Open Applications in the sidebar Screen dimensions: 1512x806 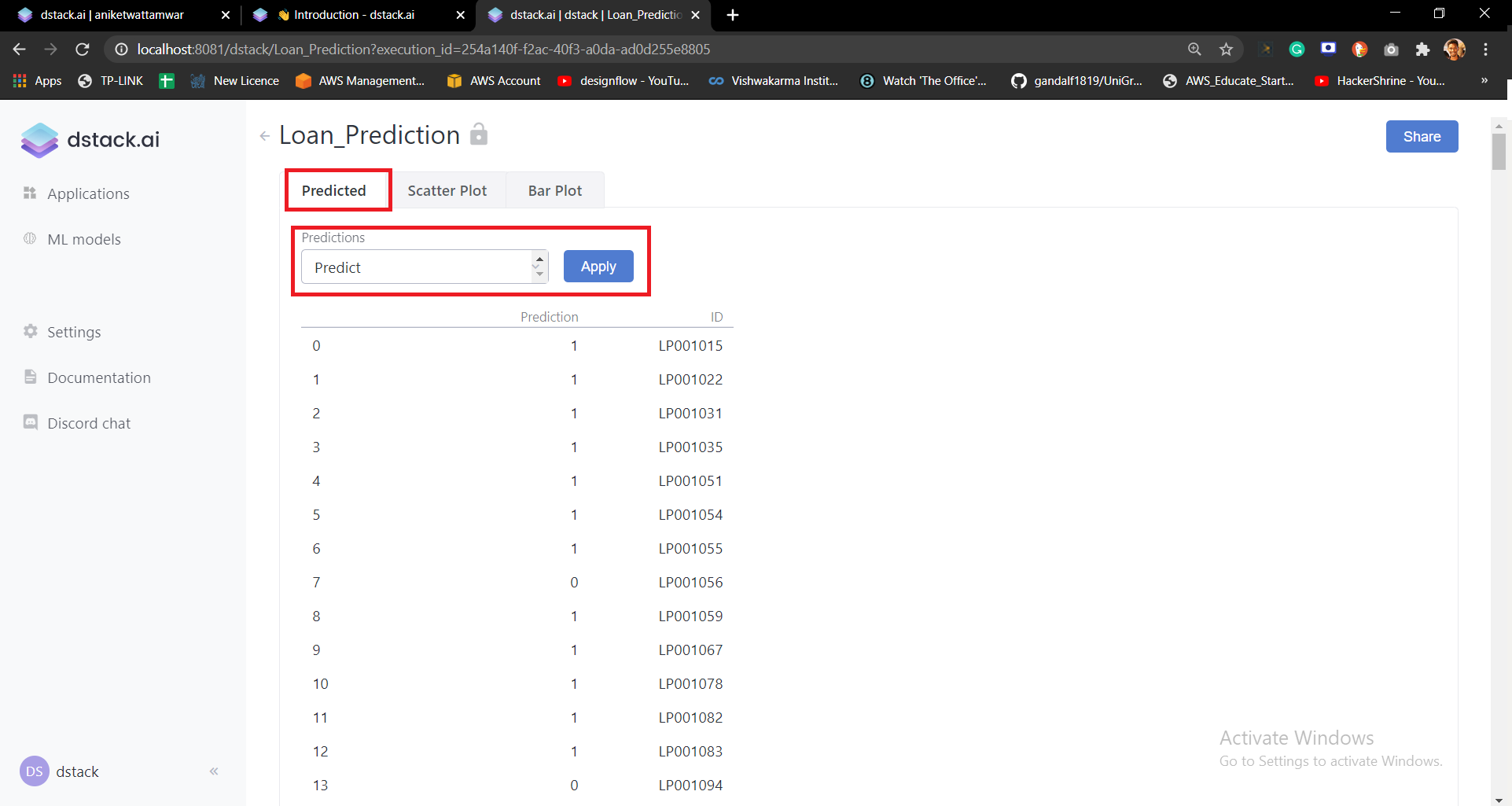point(88,193)
